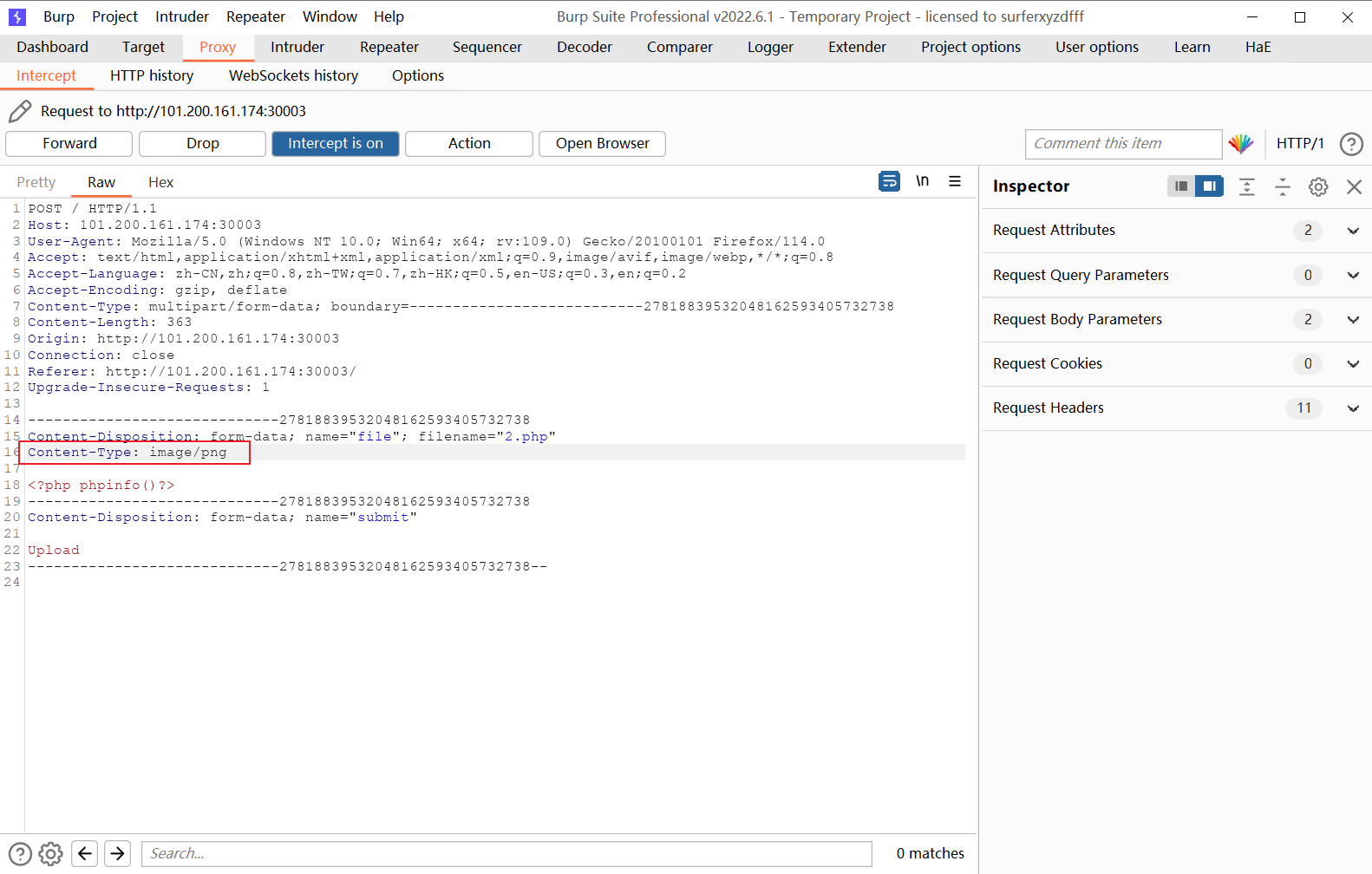Open the Project menu
The height and width of the screenshot is (874, 1372).
click(115, 16)
